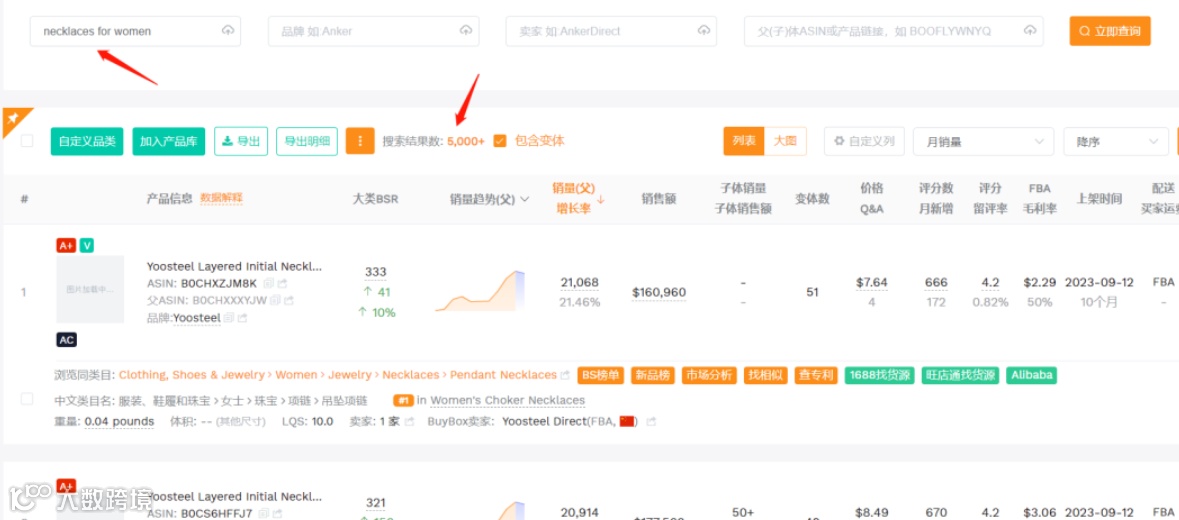The image size is (1179, 520).
Task: Click the $160,960 sales value
Action: [x=659, y=292]
